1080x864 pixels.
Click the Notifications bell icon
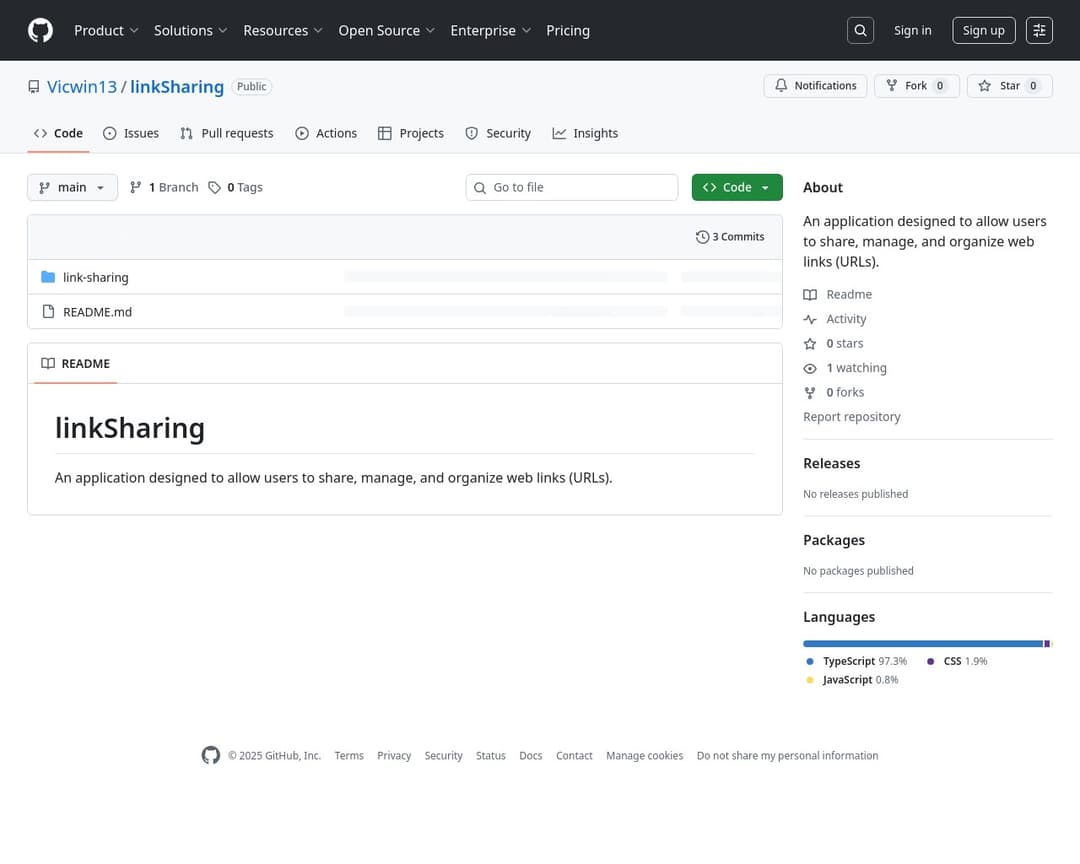781,85
